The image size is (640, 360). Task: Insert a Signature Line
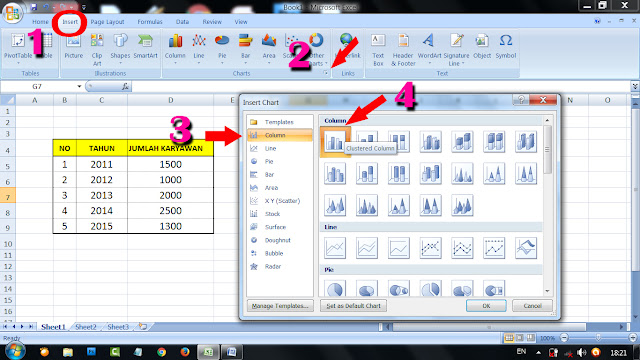456,49
